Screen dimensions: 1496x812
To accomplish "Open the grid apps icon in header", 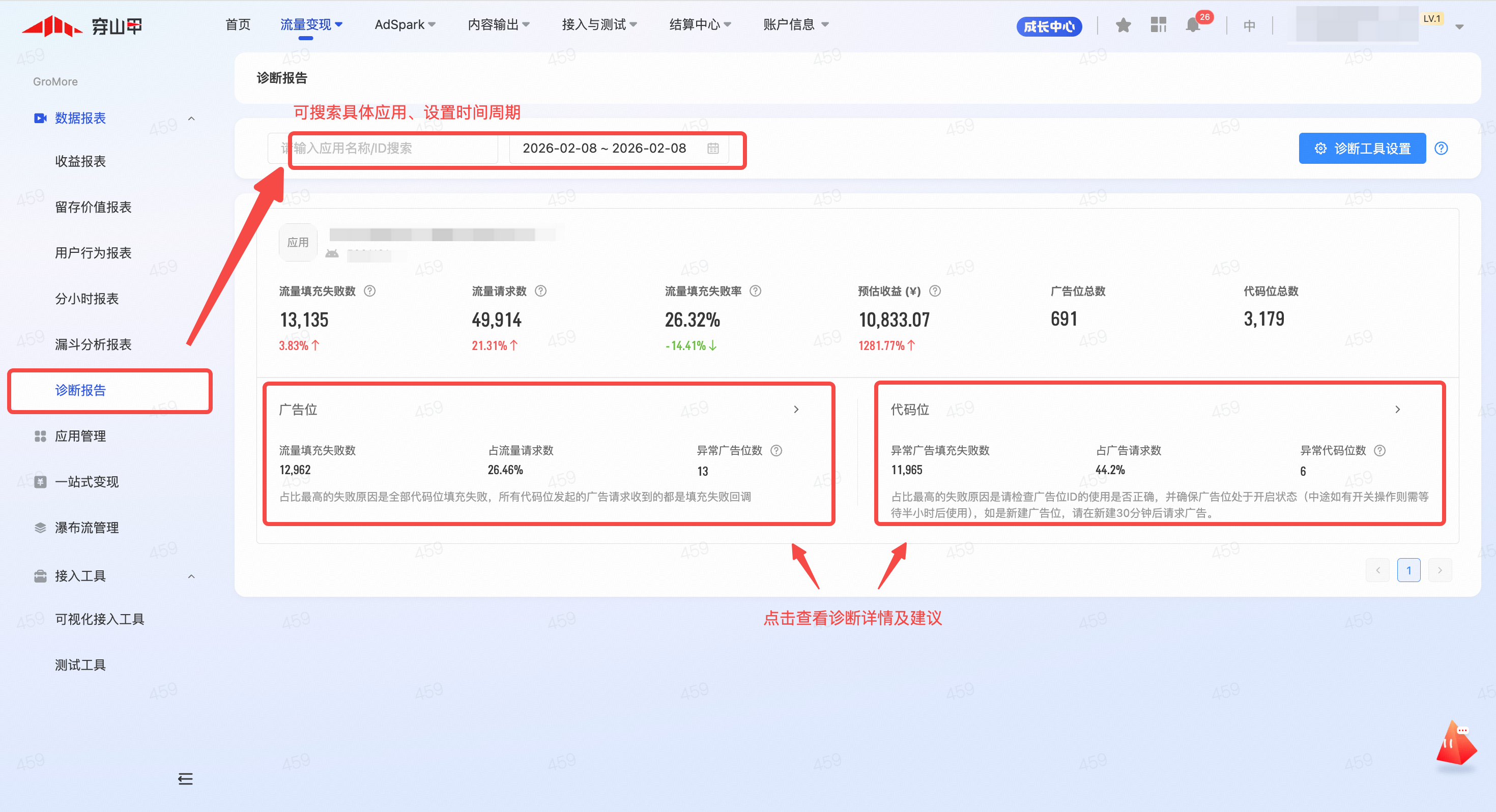I will click(x=1158, y=25).
